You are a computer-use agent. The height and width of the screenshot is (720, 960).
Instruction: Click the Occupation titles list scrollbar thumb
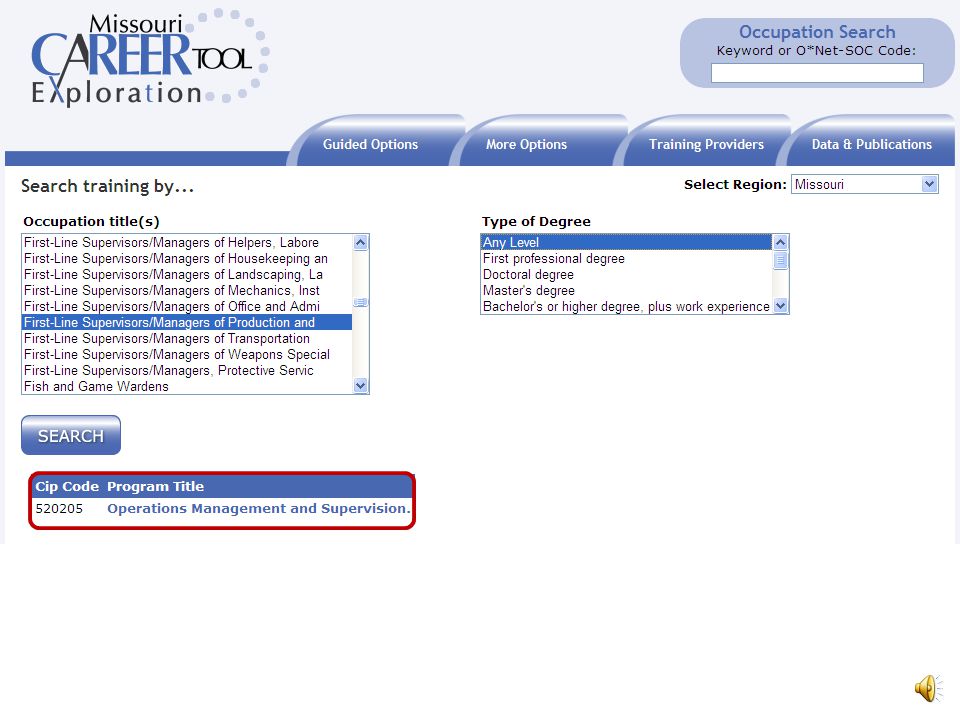pyautogui.click(x=361, y=302)
